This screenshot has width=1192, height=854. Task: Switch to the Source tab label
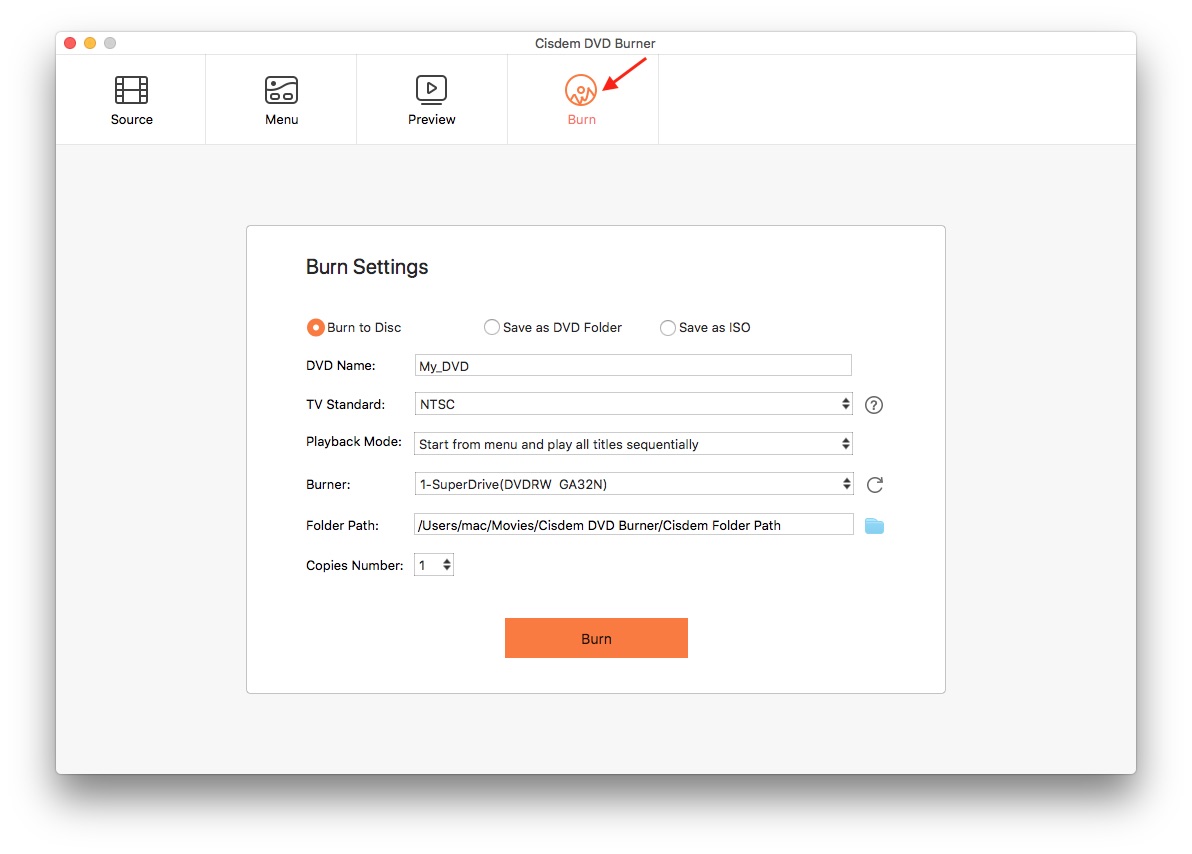point(131,119)
